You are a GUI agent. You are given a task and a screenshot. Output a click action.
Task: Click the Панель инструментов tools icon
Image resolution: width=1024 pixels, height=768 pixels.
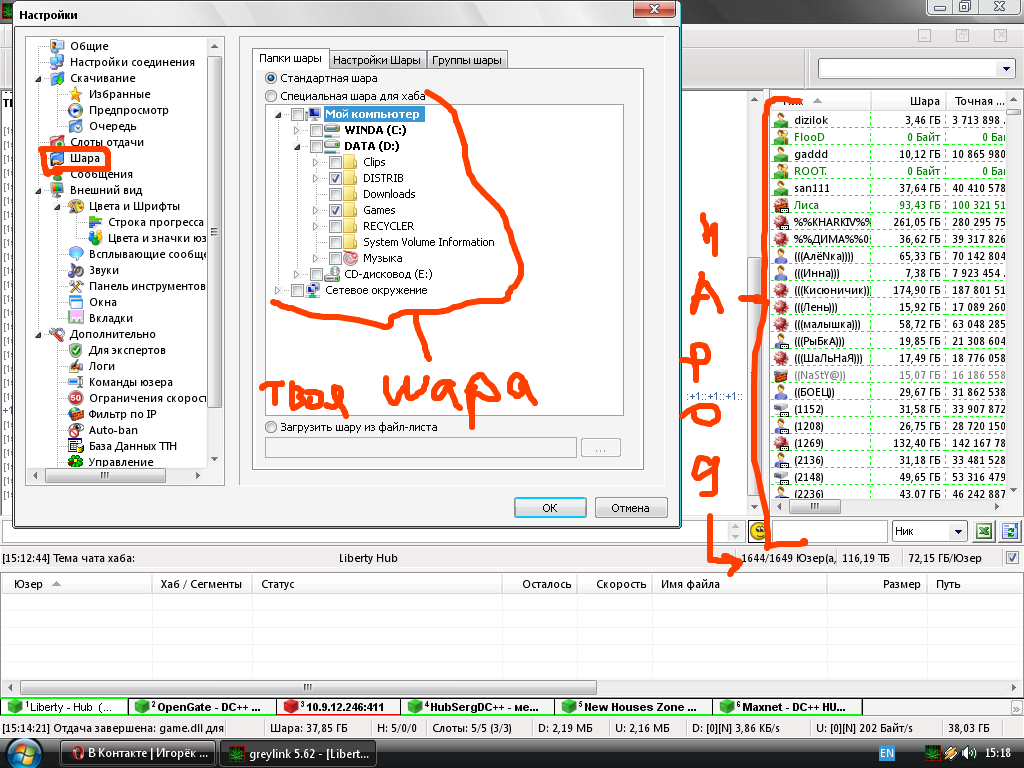76,286
